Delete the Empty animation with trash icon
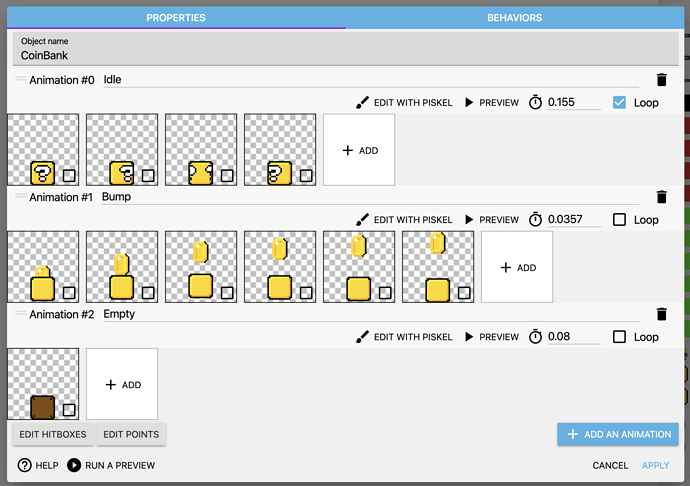Viewport: 690px width, 486px height. tap(661, 314)
